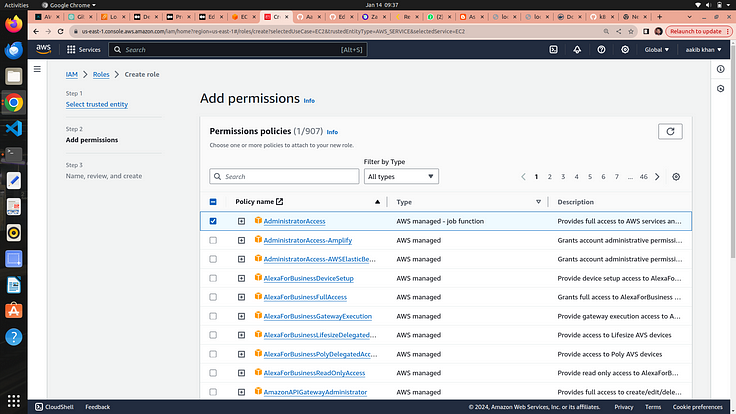
Task: Launch CloudShell from top navigation bar
Action: (x=553, y=49)
